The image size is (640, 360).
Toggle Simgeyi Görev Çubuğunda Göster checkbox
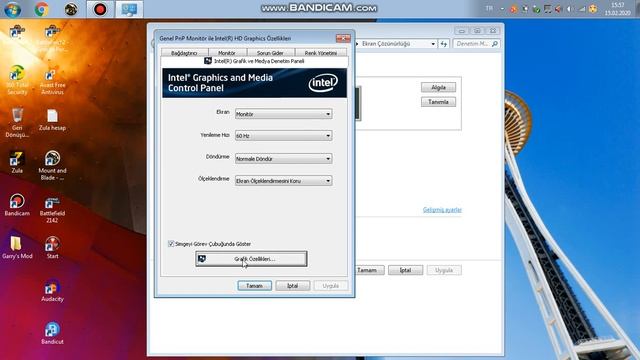click(x=171, y=244)
